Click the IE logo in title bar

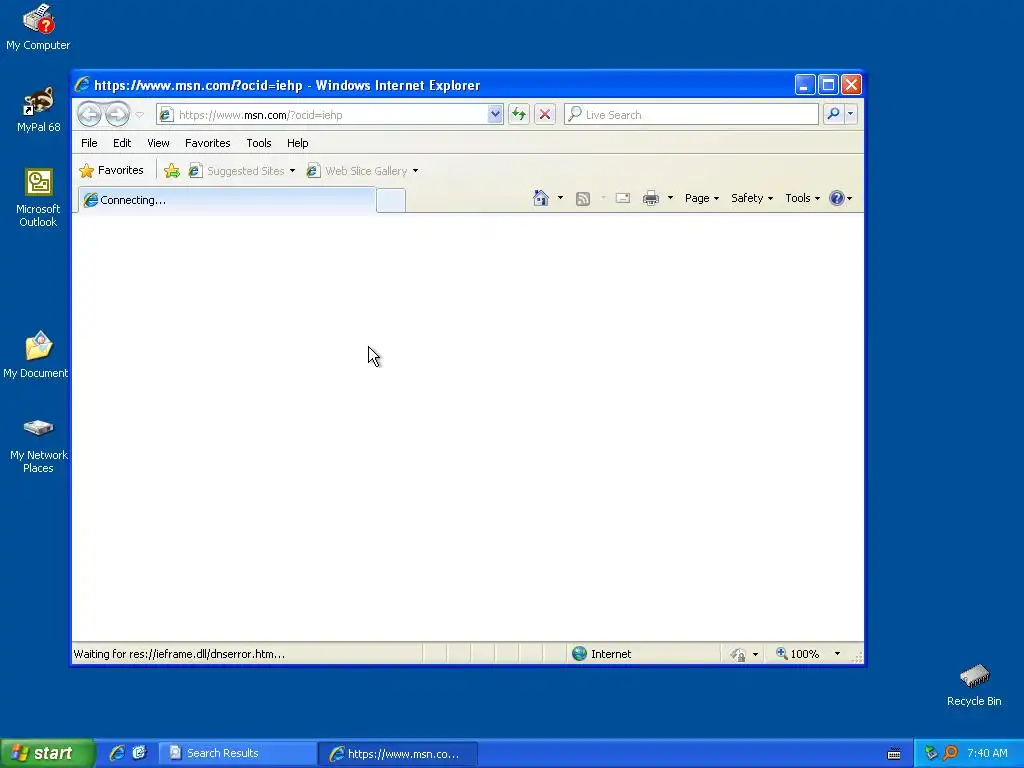click(82, 84)
